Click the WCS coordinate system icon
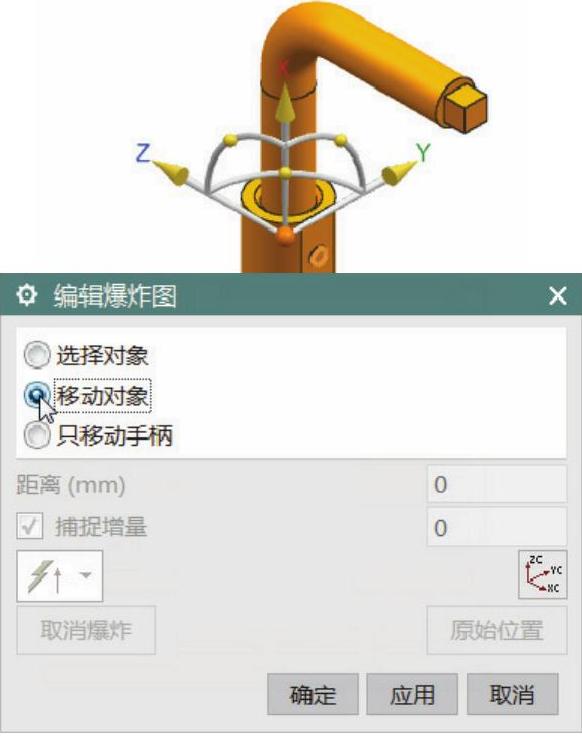 [542, 574]
